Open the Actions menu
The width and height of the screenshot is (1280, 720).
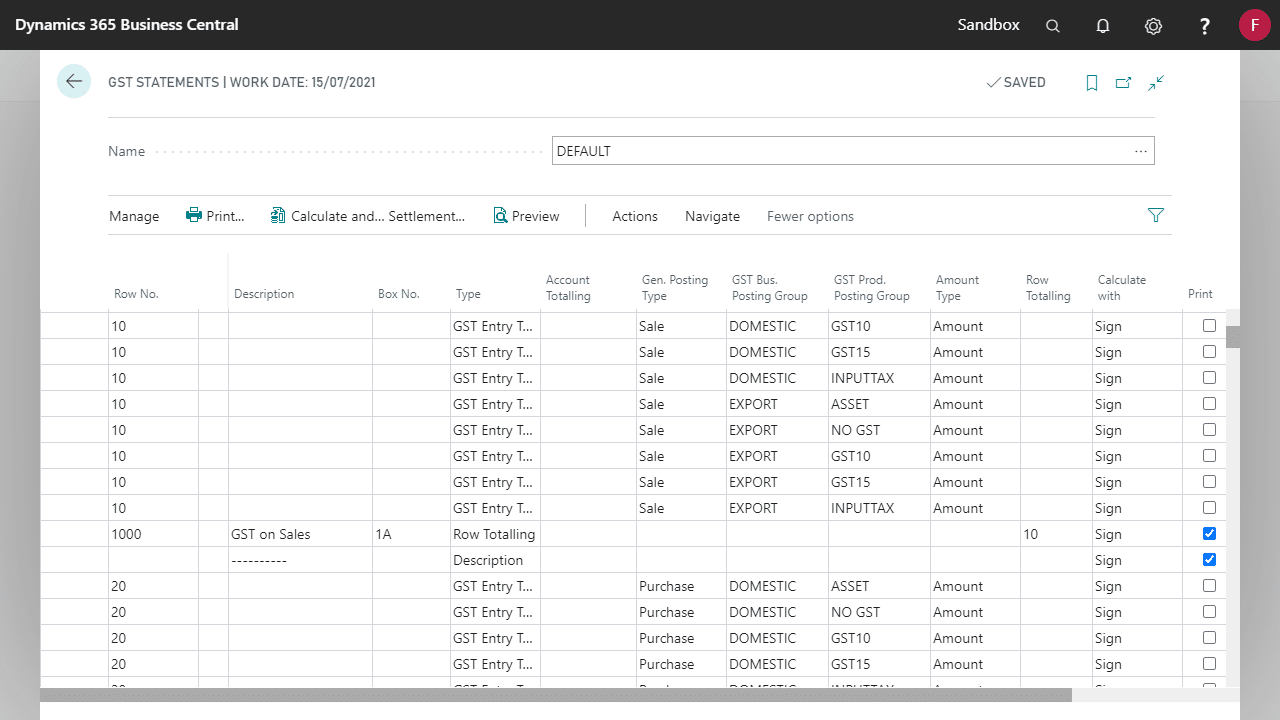635,216
